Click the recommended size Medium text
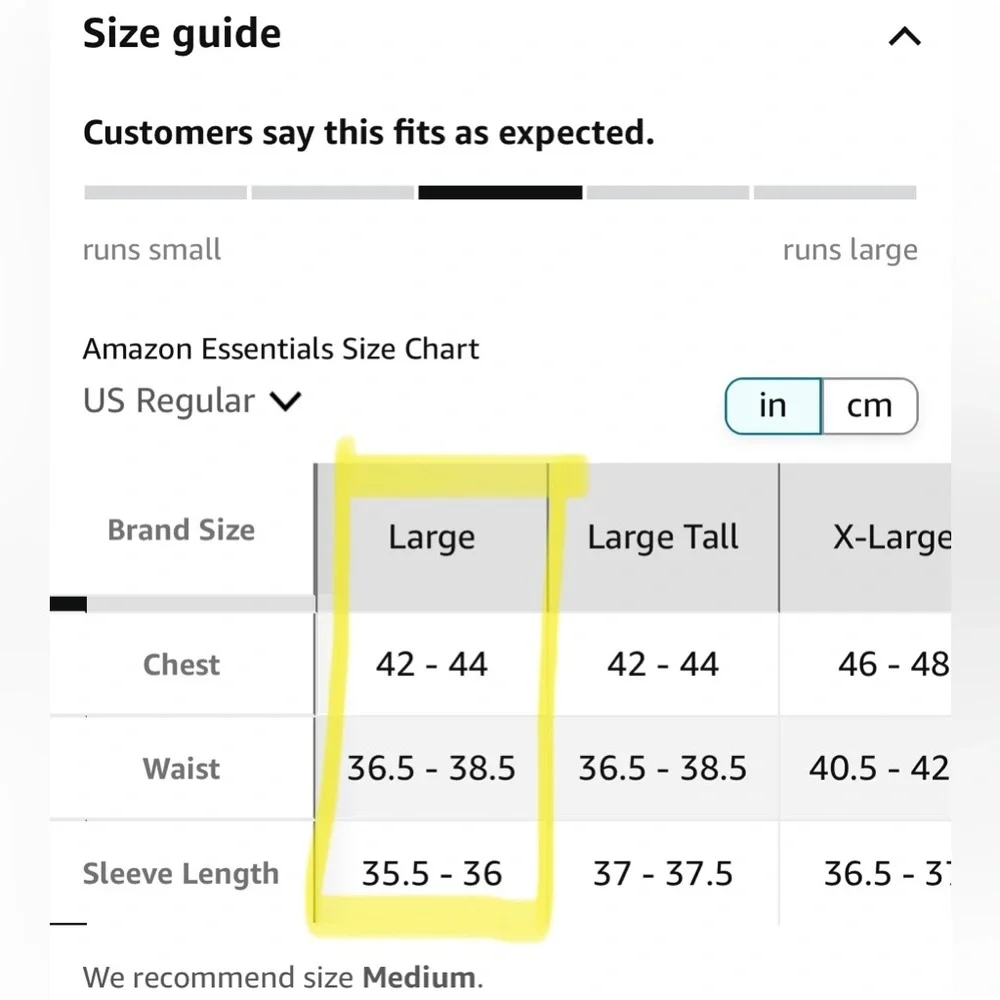 point(418,977)
